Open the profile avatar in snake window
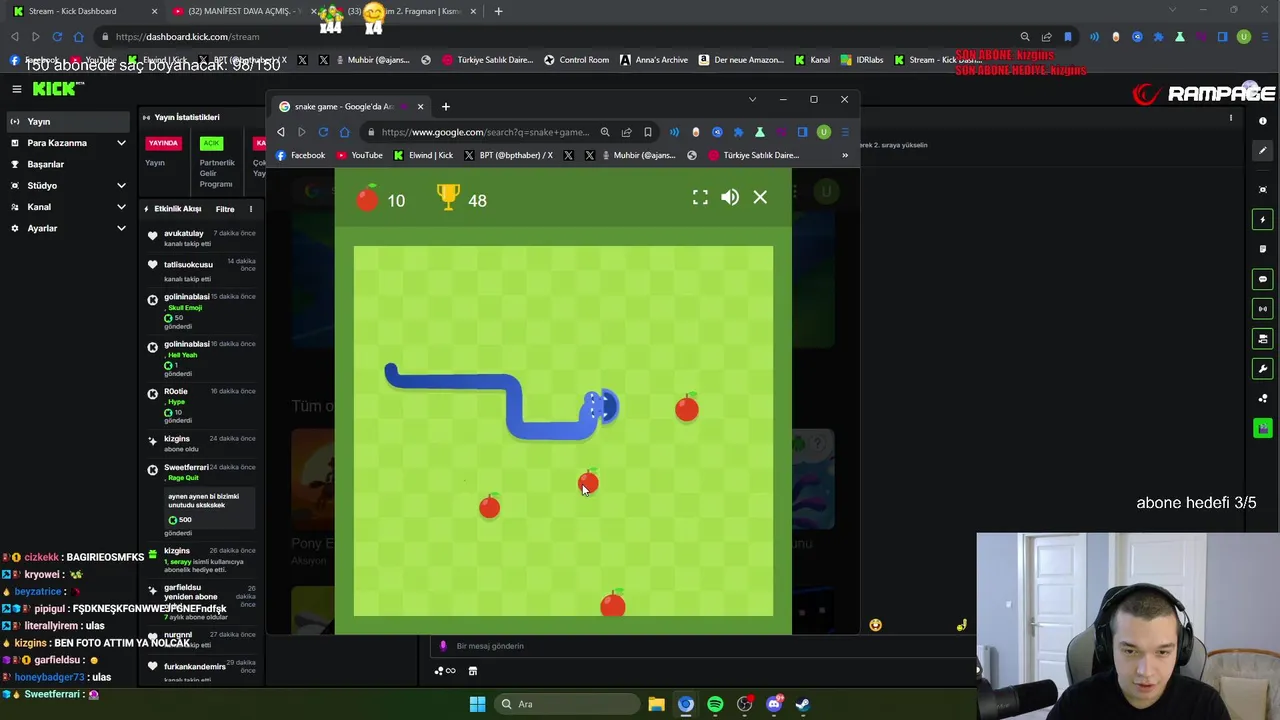Viewport: 1280px width, 720px height. 823,132
